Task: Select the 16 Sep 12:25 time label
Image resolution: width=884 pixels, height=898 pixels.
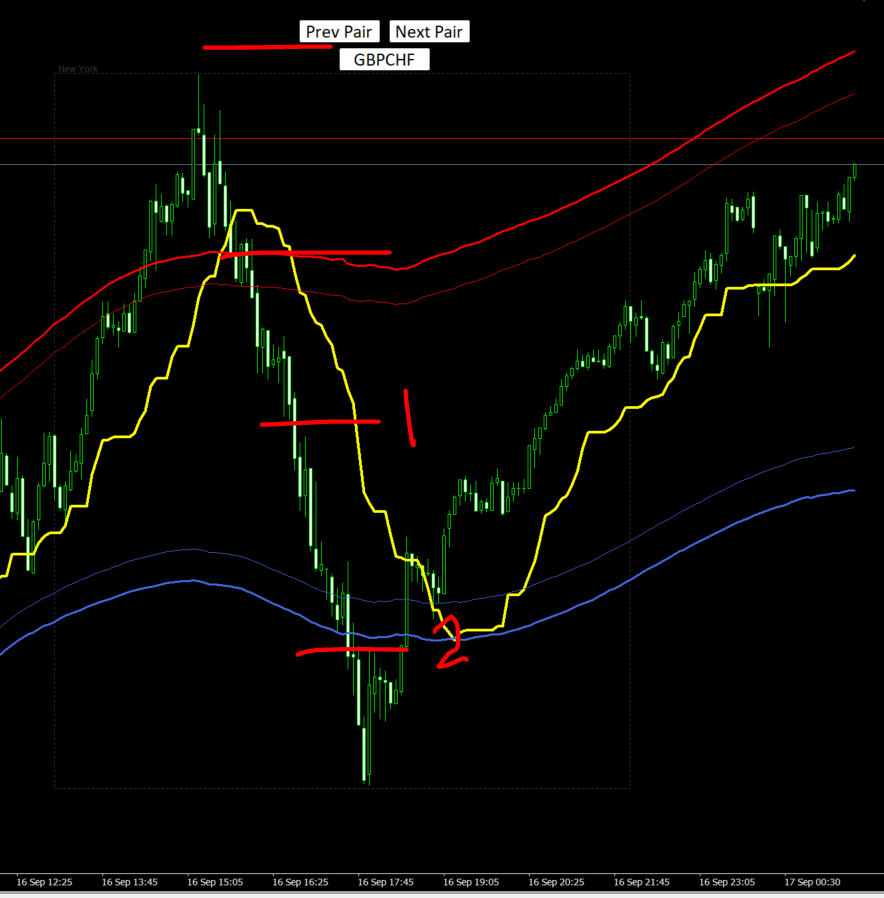Action: 44,883
